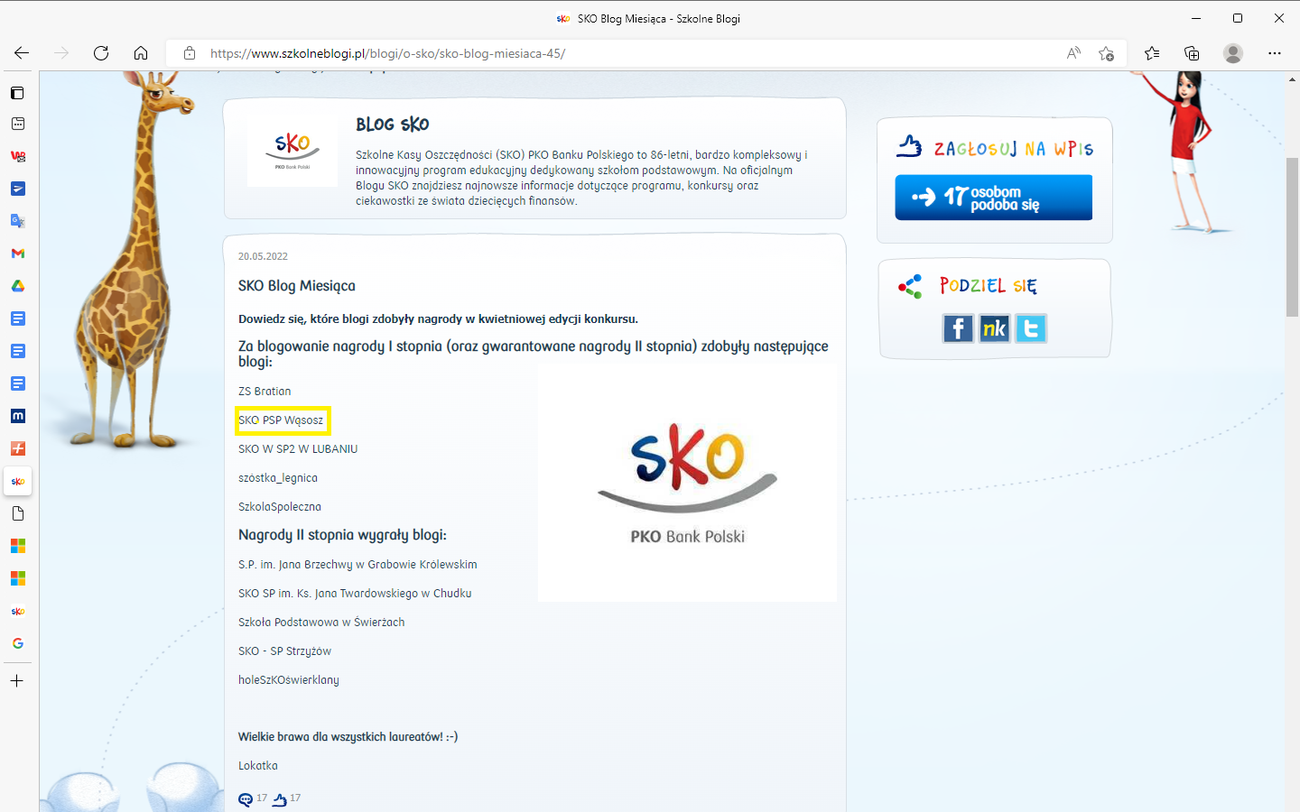Open the tab search icon in sidebar
This screenshot has width=1300, height=812.
click(17, 124)
